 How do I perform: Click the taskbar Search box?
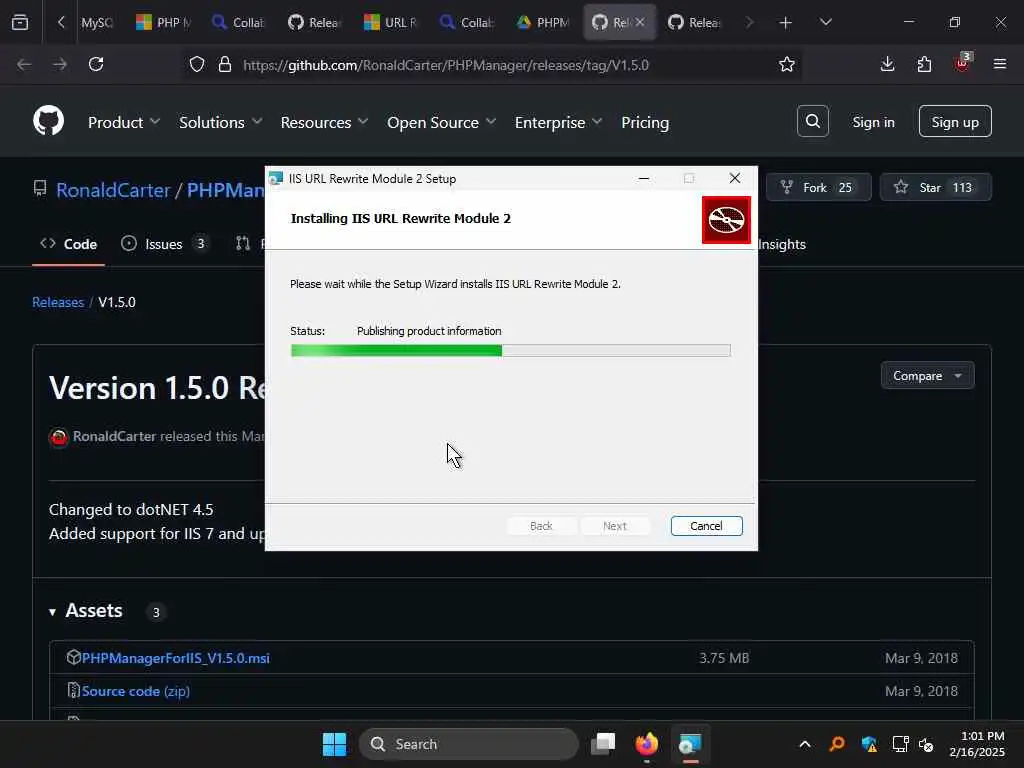469,744
